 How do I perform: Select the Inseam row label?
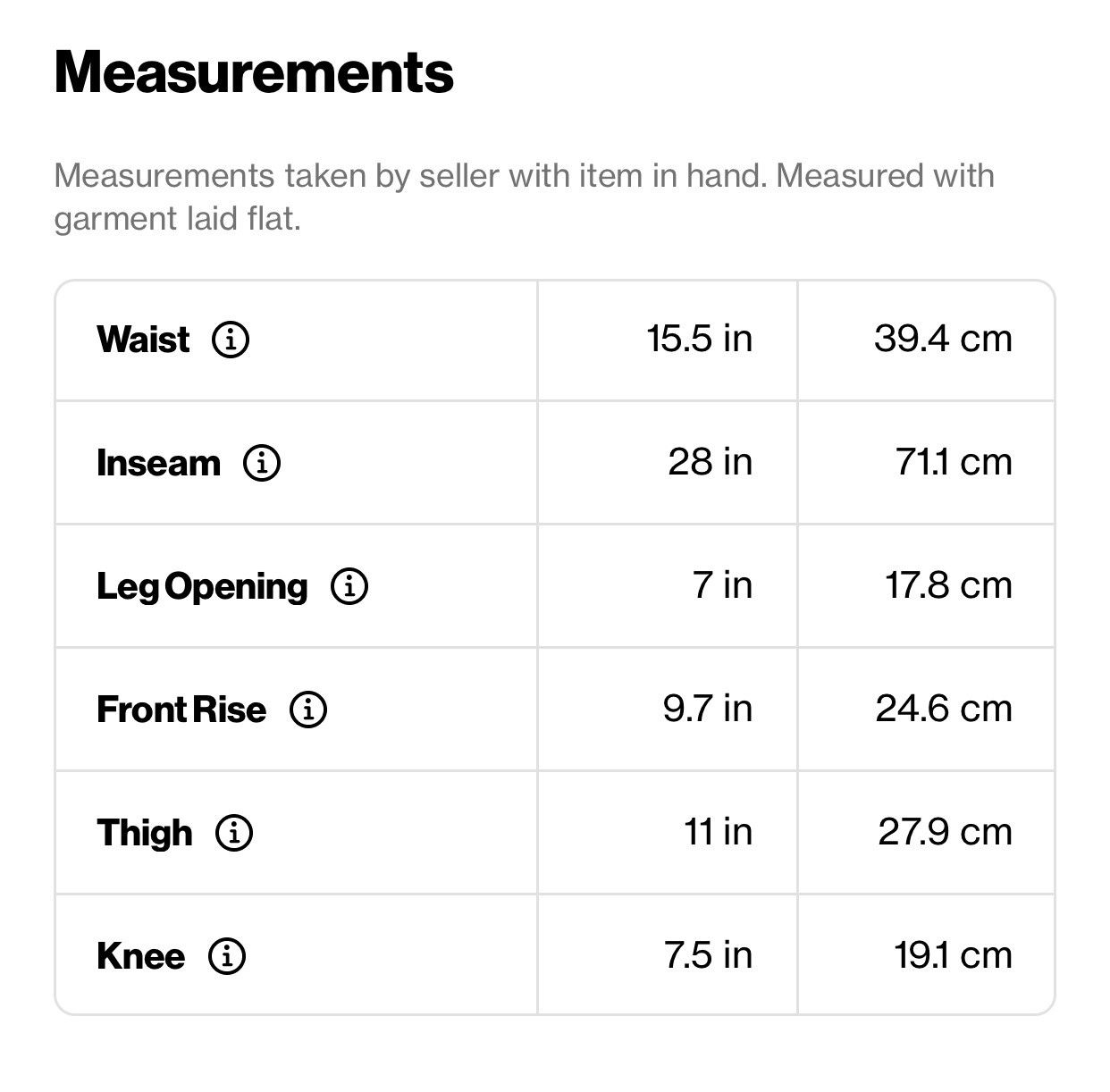[158, 463]
